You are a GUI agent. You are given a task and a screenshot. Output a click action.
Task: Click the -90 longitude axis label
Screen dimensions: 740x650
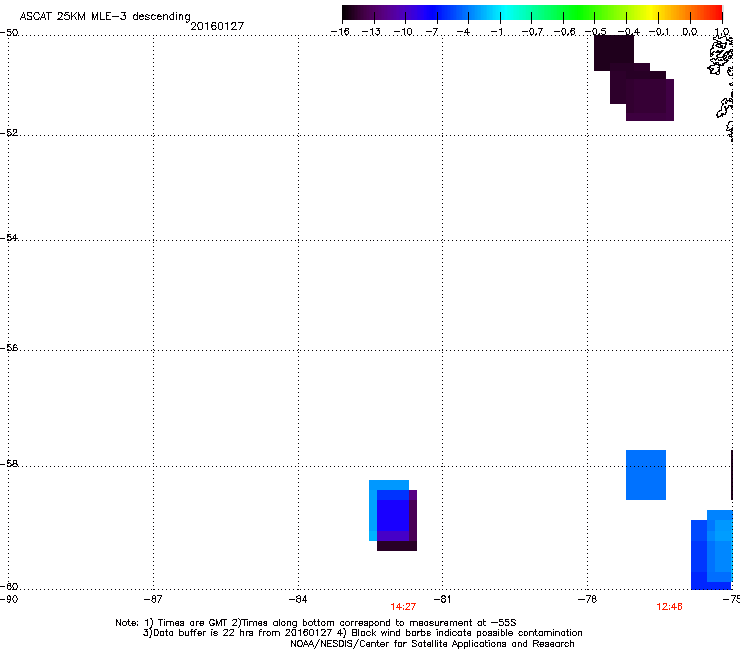9,599
